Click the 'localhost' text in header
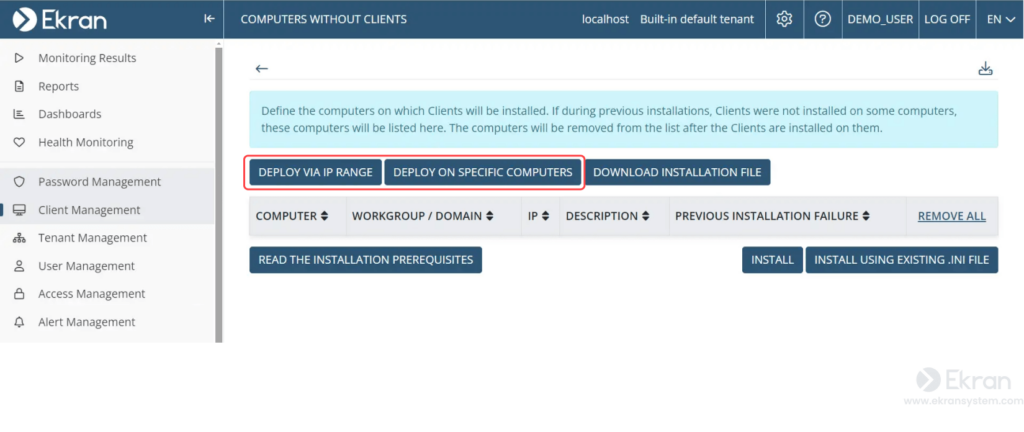The width and height of the screenshot is (1024, 432). (x=605, y=19)
